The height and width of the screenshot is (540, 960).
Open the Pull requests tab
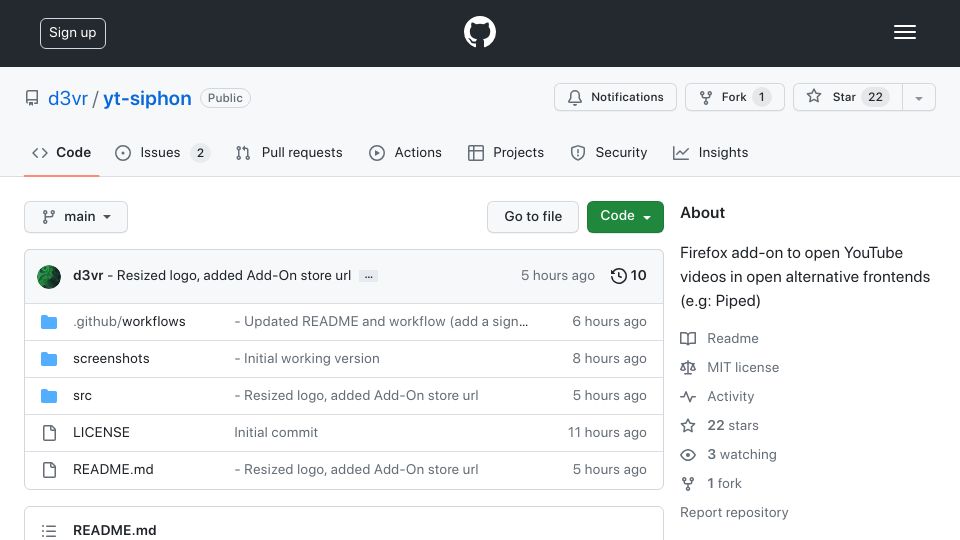289,152
